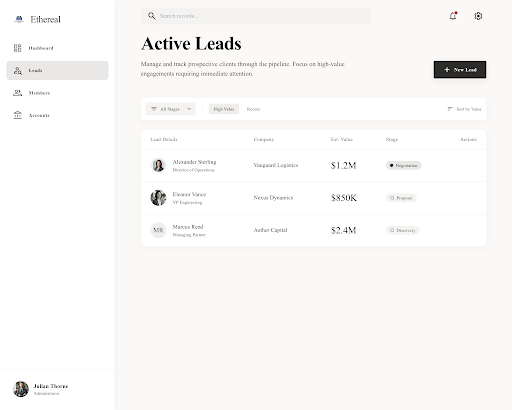Click the Members people icon
Viewport: 512px width, 410px height.
(x=17, y=93)
